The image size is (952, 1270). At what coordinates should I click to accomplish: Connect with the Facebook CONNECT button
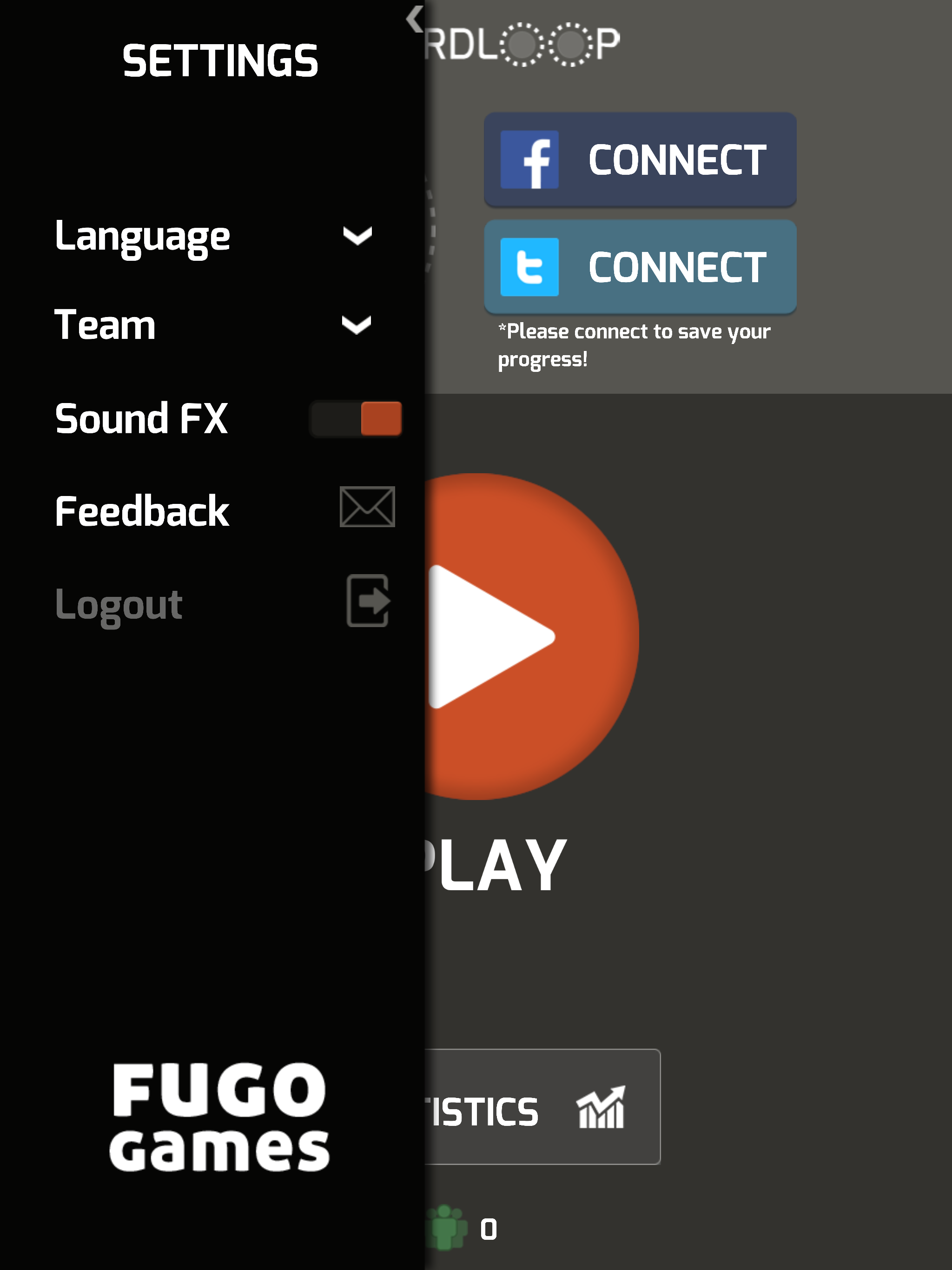[x=640, y=159]
